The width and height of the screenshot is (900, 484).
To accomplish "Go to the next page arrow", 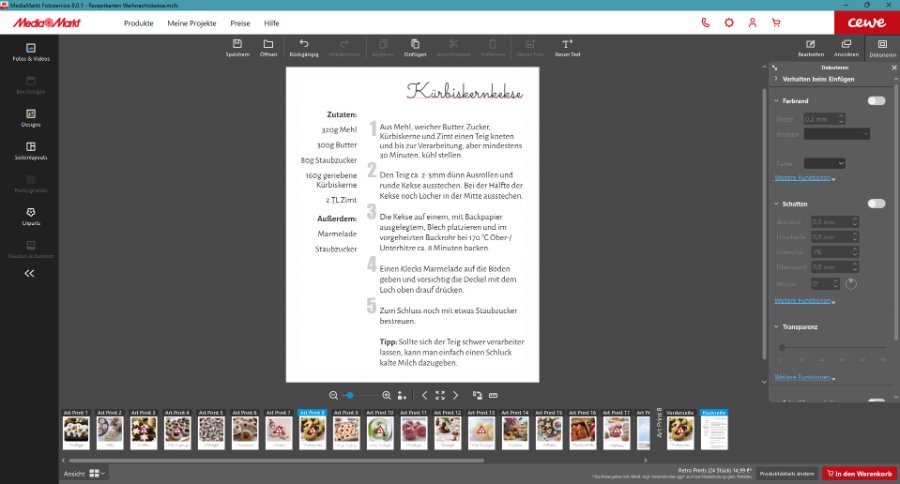I will click(456, 395).
